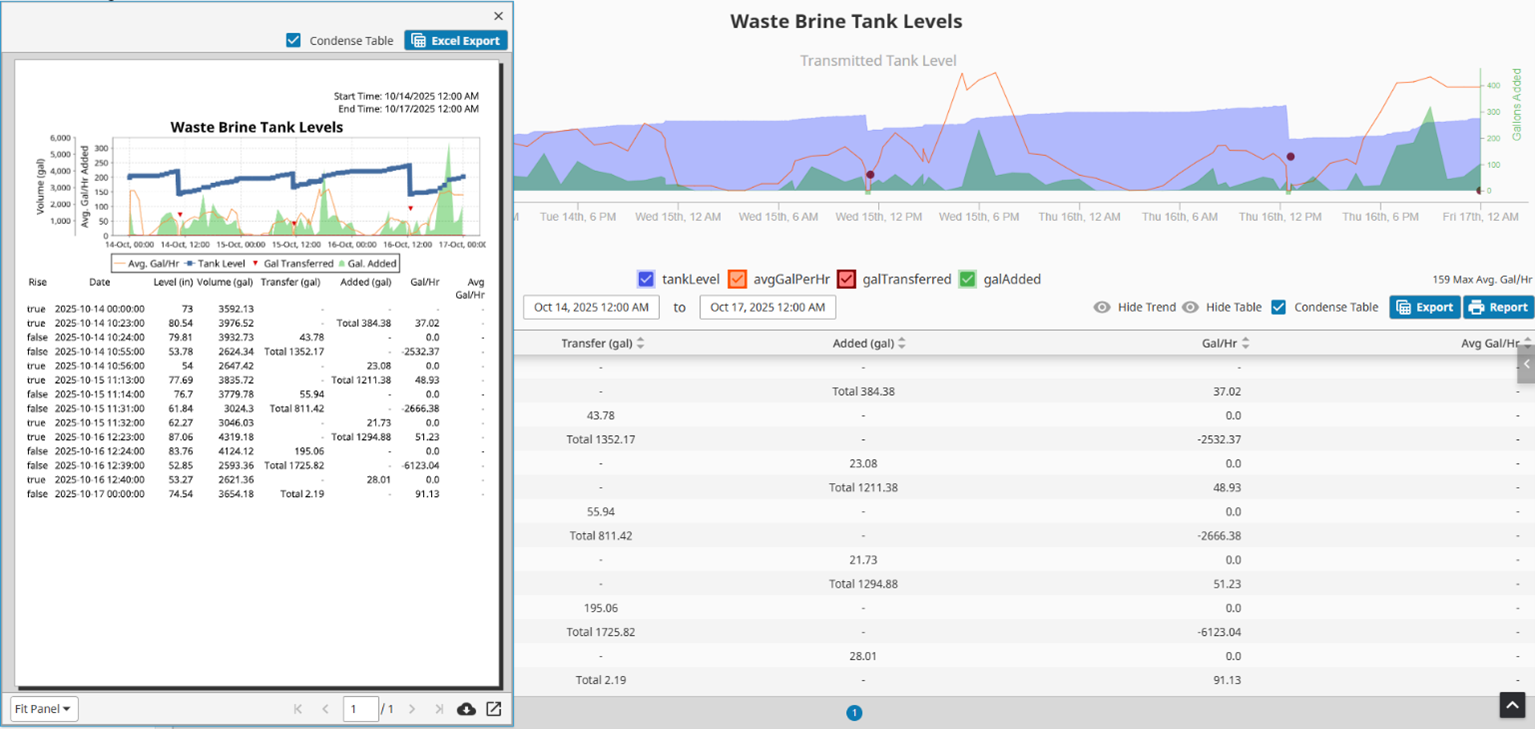Disable Condense Table in the report panel

293,41
